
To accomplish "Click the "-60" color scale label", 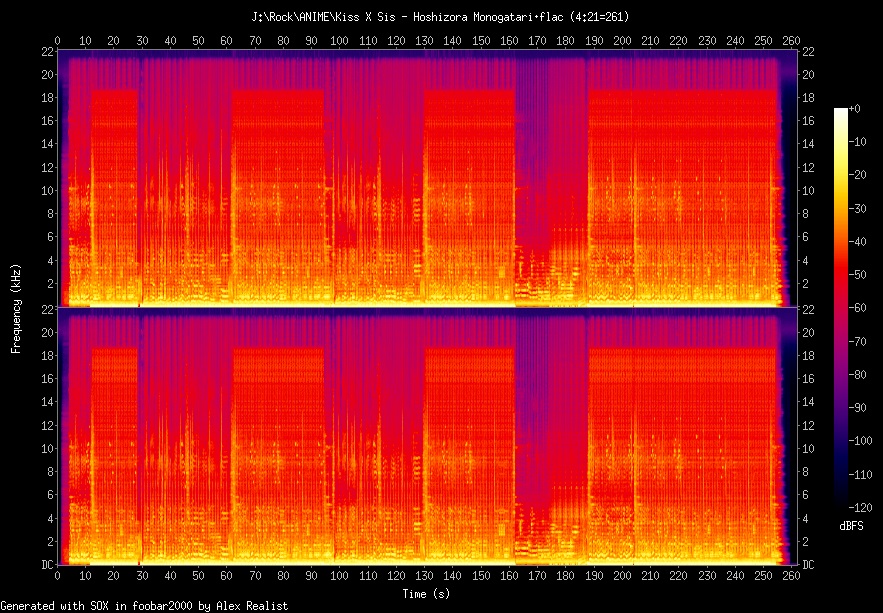I will [x=857, y=308].
